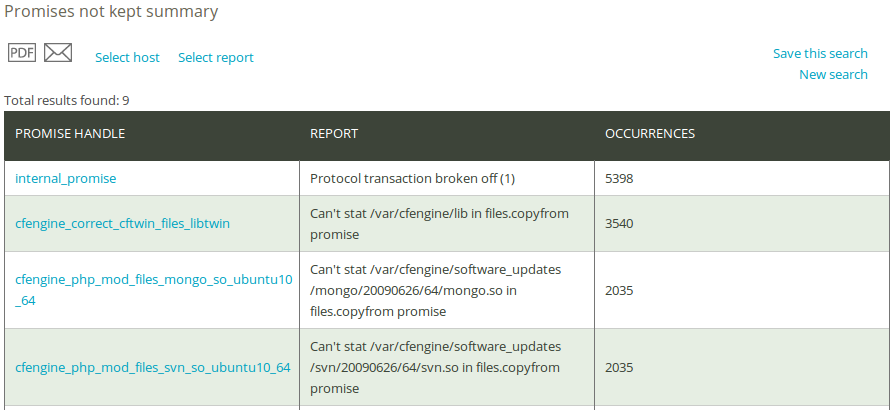
Task: Select the /var/cfengine/lib copyfrom report cell
Action: click(447, 224)
